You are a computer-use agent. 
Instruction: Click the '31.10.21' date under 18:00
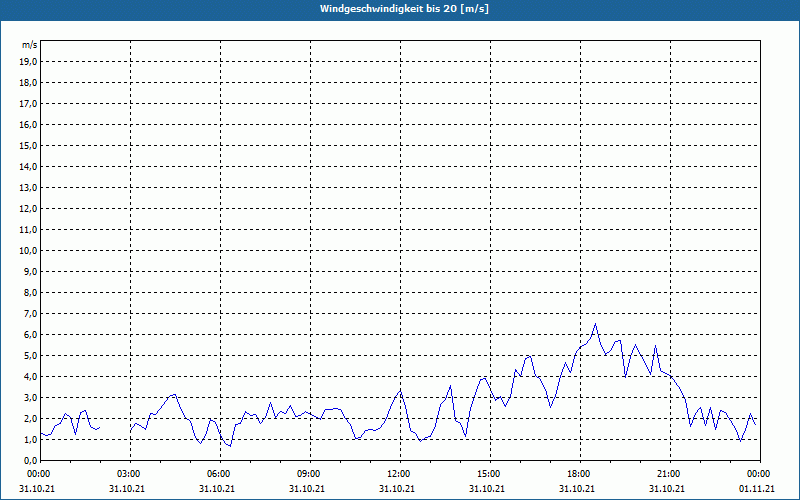(x=578, y=488)
